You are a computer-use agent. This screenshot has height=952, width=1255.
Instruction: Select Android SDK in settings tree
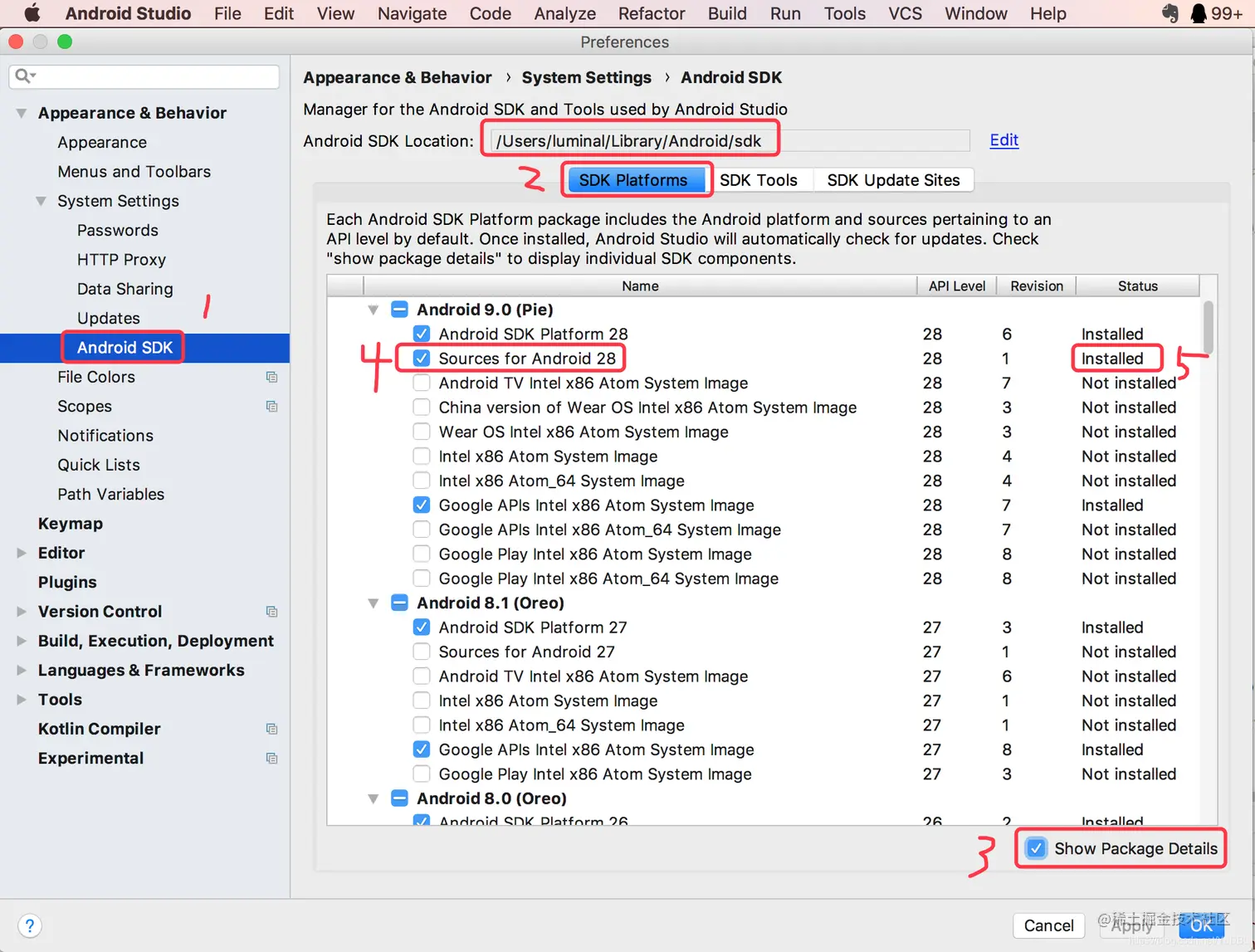pyautogui.click(x=144, y=348)
